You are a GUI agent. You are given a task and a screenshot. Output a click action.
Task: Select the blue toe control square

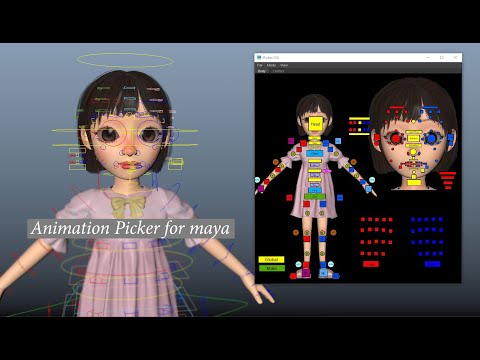(x=336, y=276)
